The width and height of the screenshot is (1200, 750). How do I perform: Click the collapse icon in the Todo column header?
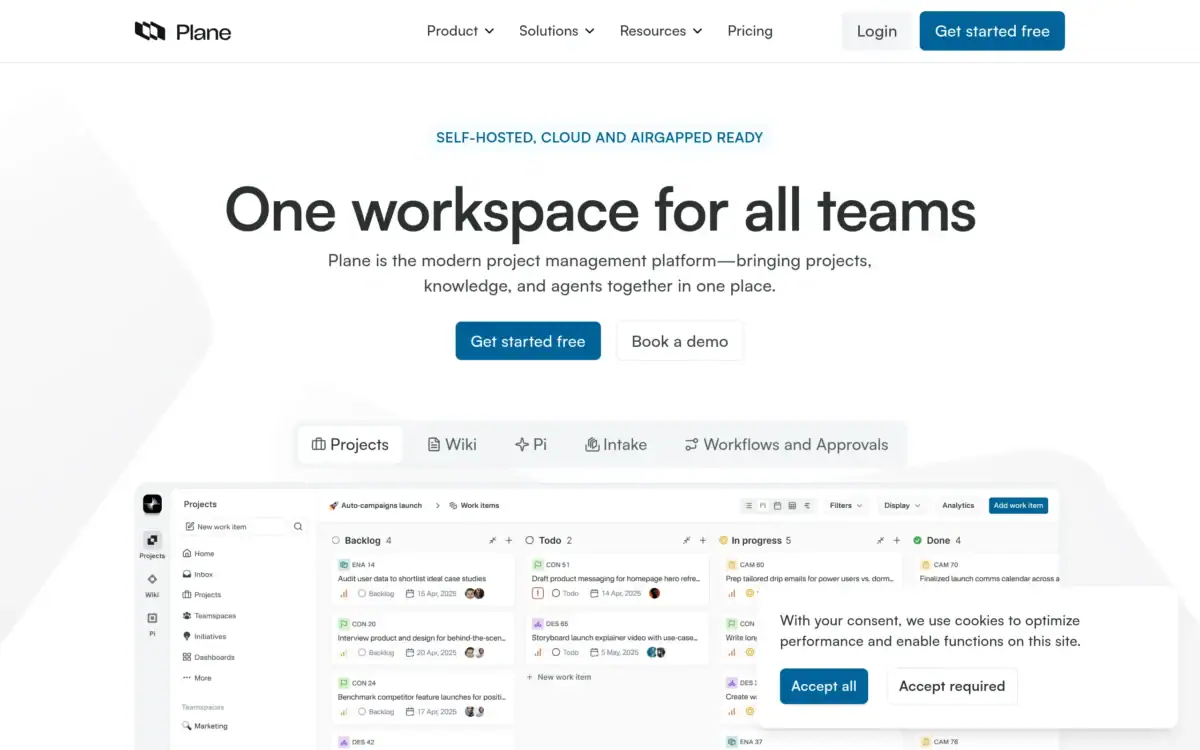coord(686,541)
